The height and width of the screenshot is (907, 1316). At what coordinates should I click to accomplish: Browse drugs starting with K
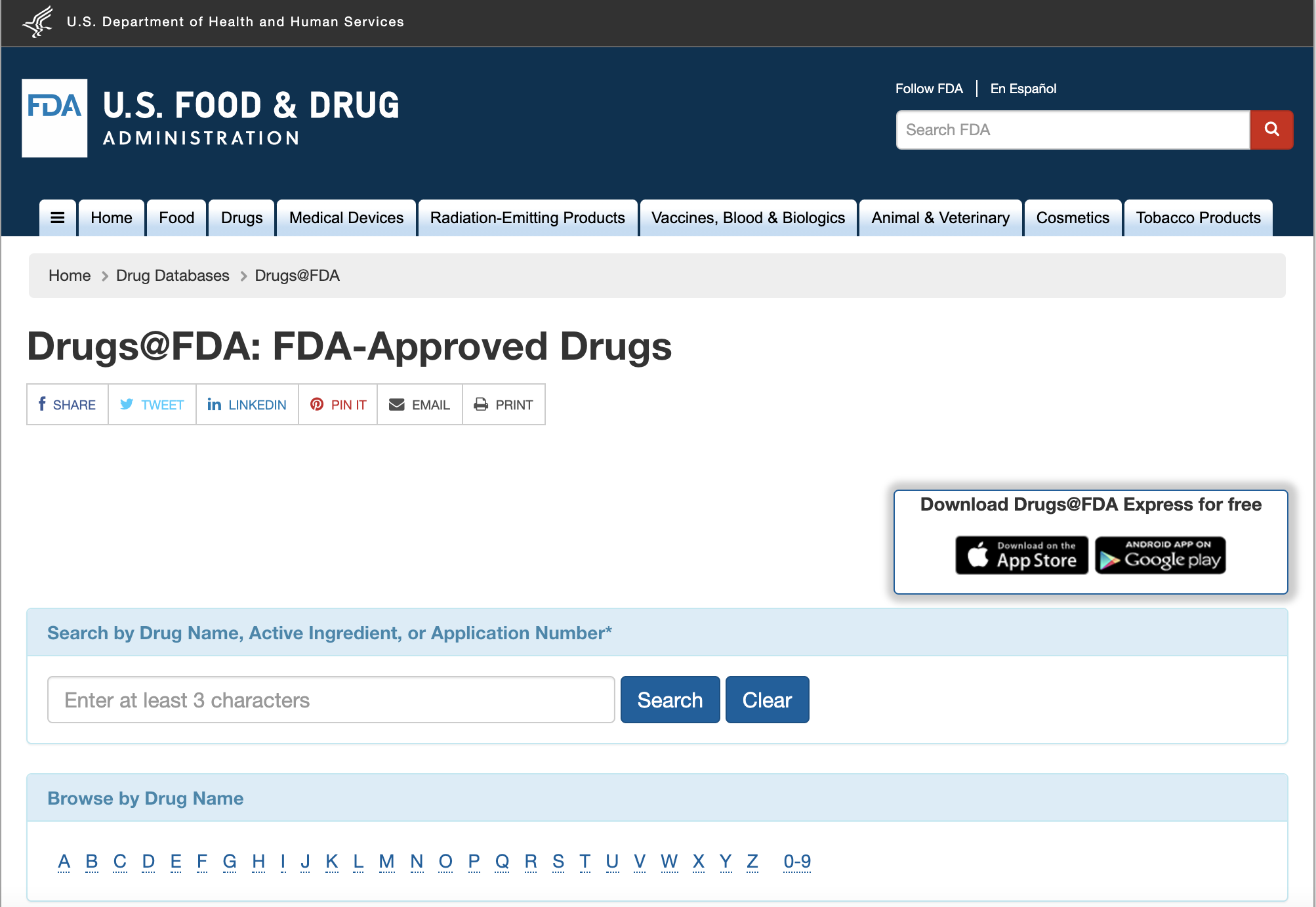pos(332,861)
